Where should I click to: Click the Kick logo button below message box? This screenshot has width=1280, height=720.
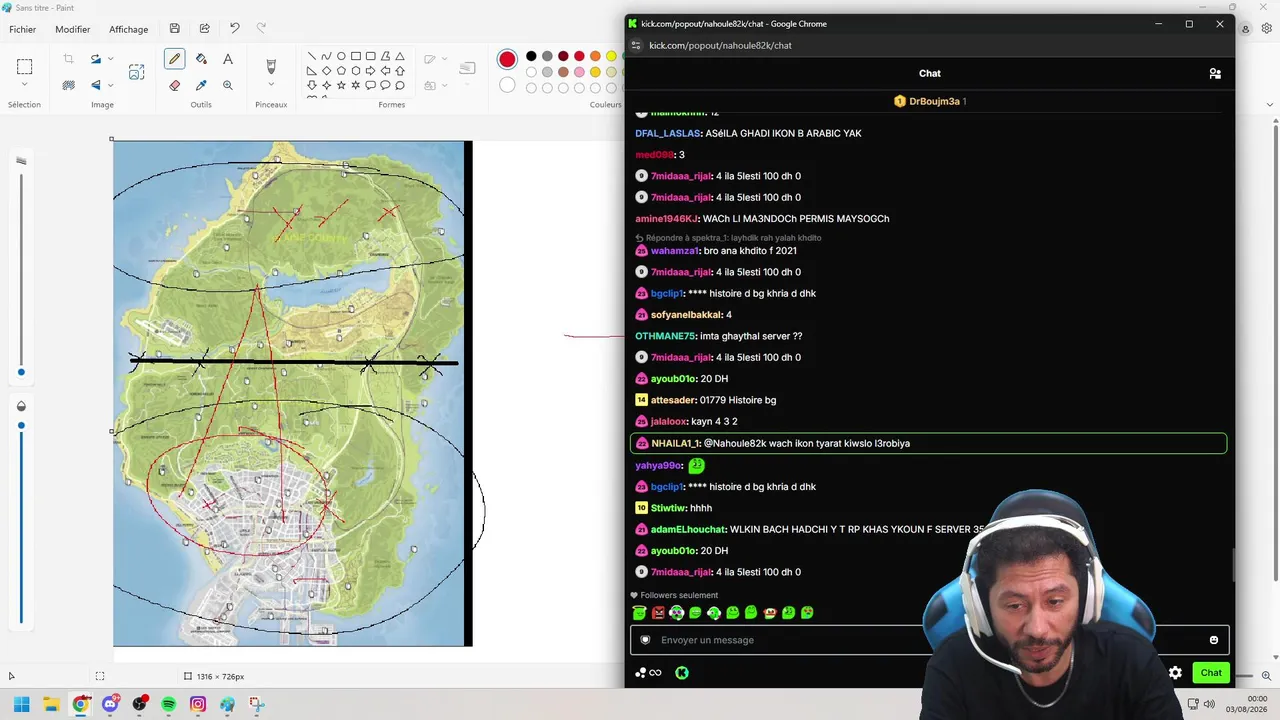tap(682, 673)
